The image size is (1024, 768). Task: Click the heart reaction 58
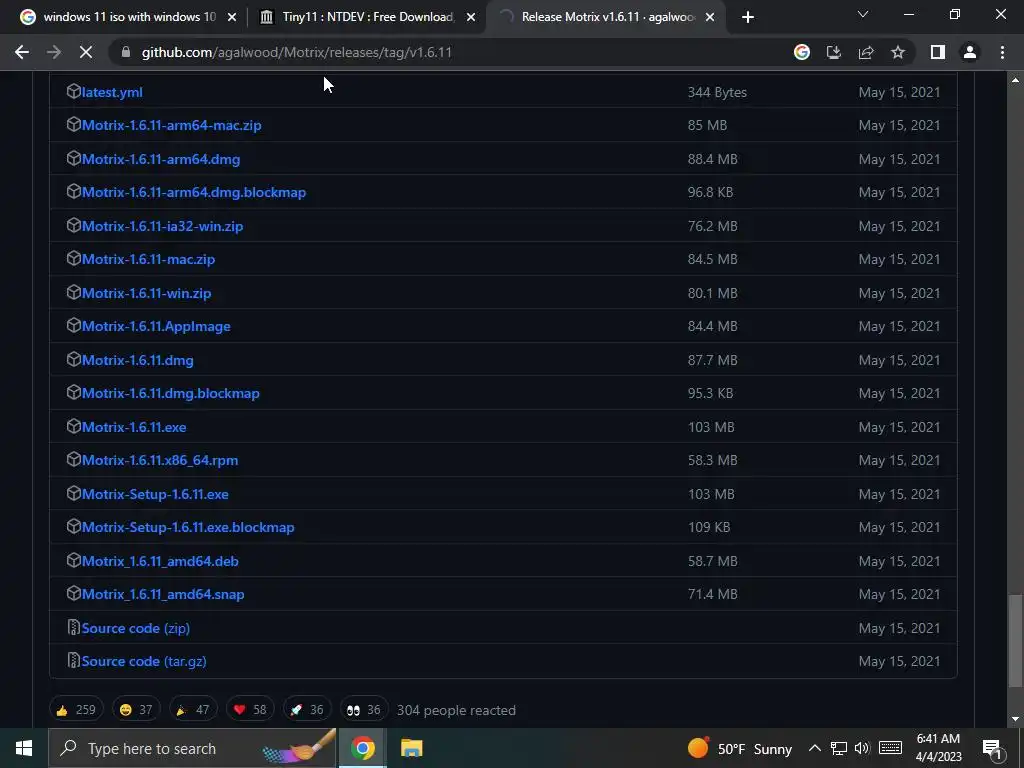(250, 710)
